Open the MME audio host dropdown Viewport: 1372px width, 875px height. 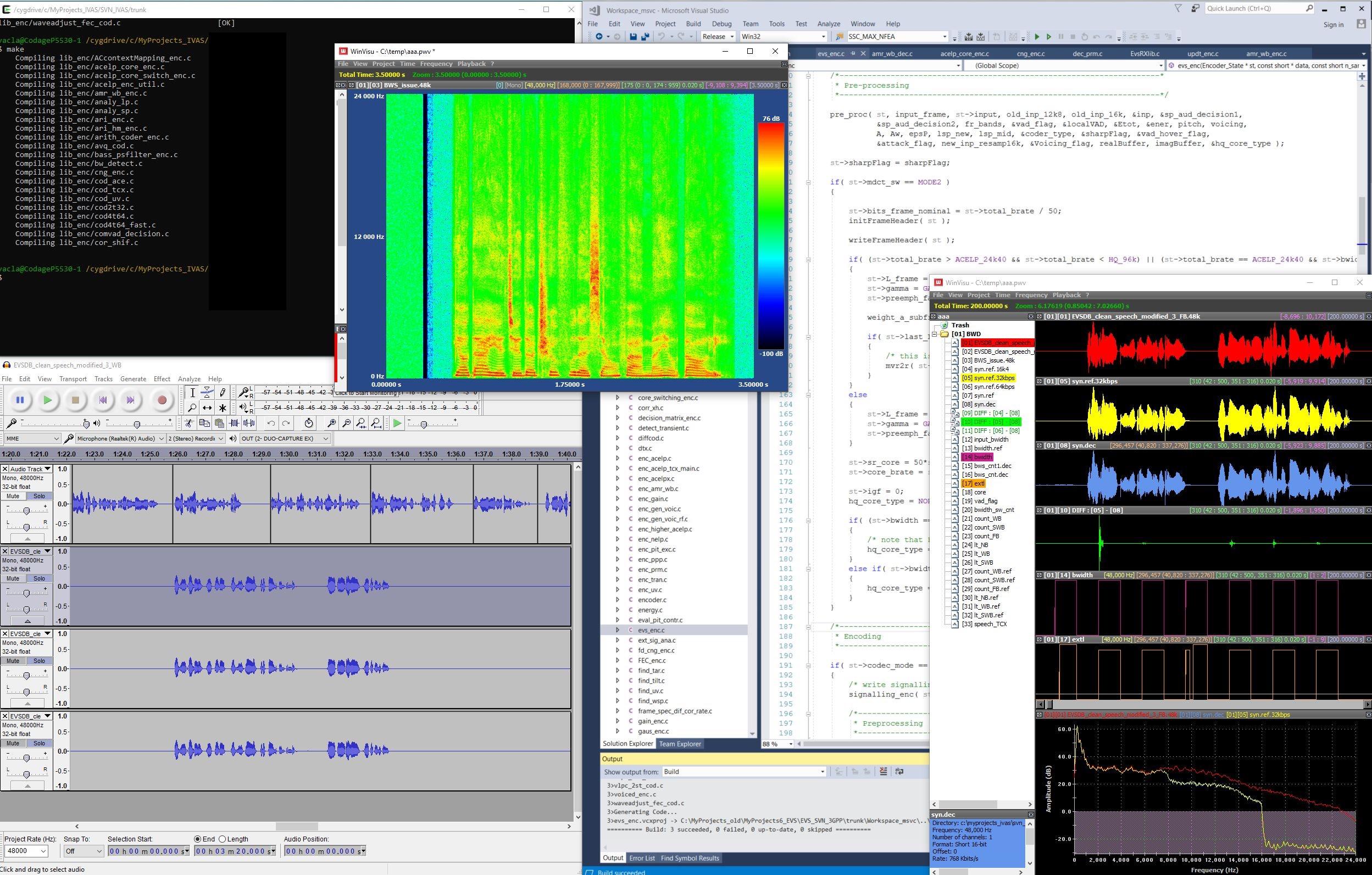(32, 439)
